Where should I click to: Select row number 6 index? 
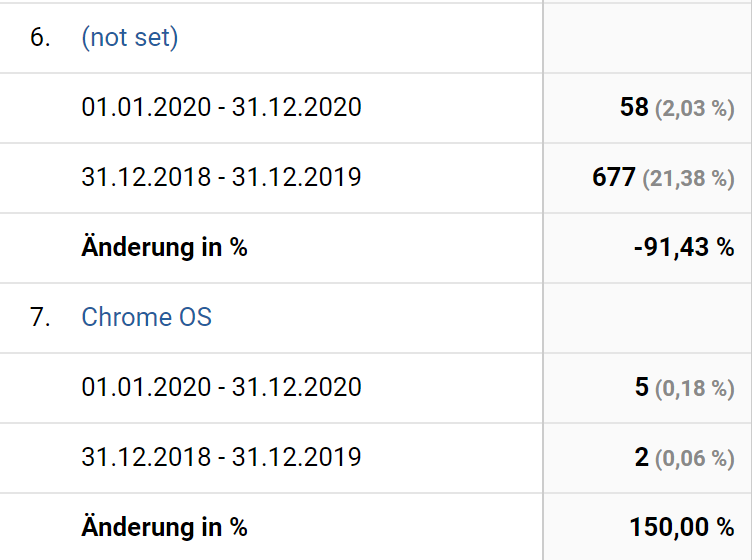coord(40,37)
